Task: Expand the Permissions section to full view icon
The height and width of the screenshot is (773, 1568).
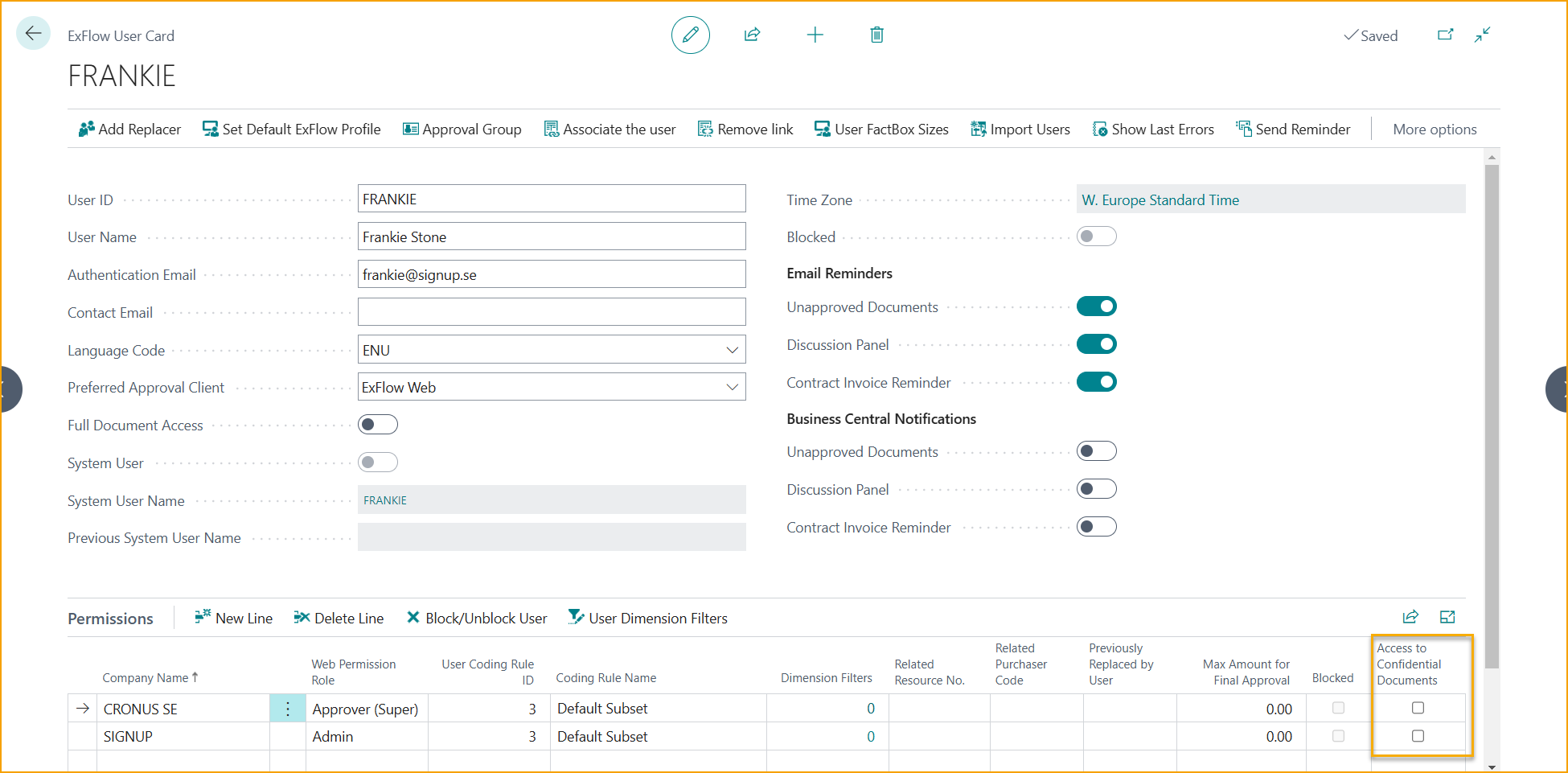Action: pyautogui.click(x=1447, y=617)
